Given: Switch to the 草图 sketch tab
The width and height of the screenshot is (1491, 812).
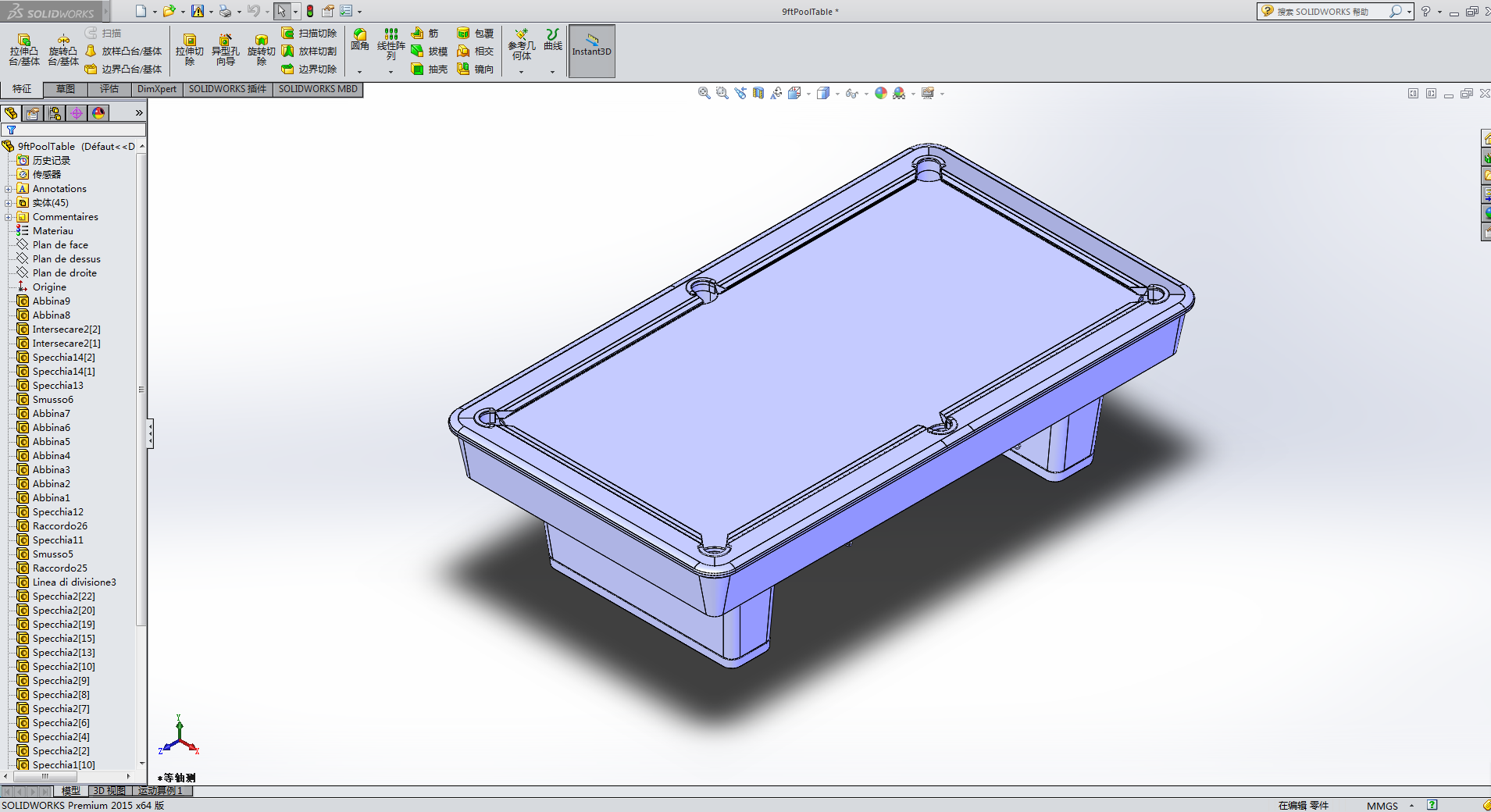Looking at the screenshot, I should 66,89.
